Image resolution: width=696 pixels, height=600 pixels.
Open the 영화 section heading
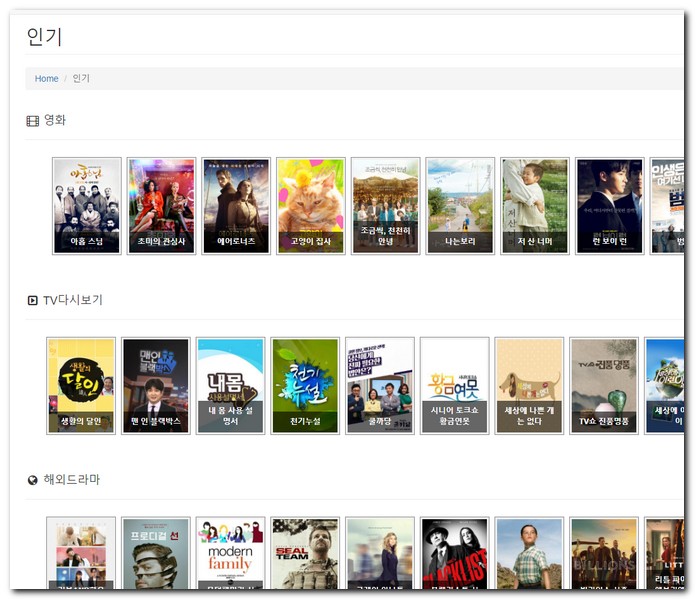pos(55,120)
